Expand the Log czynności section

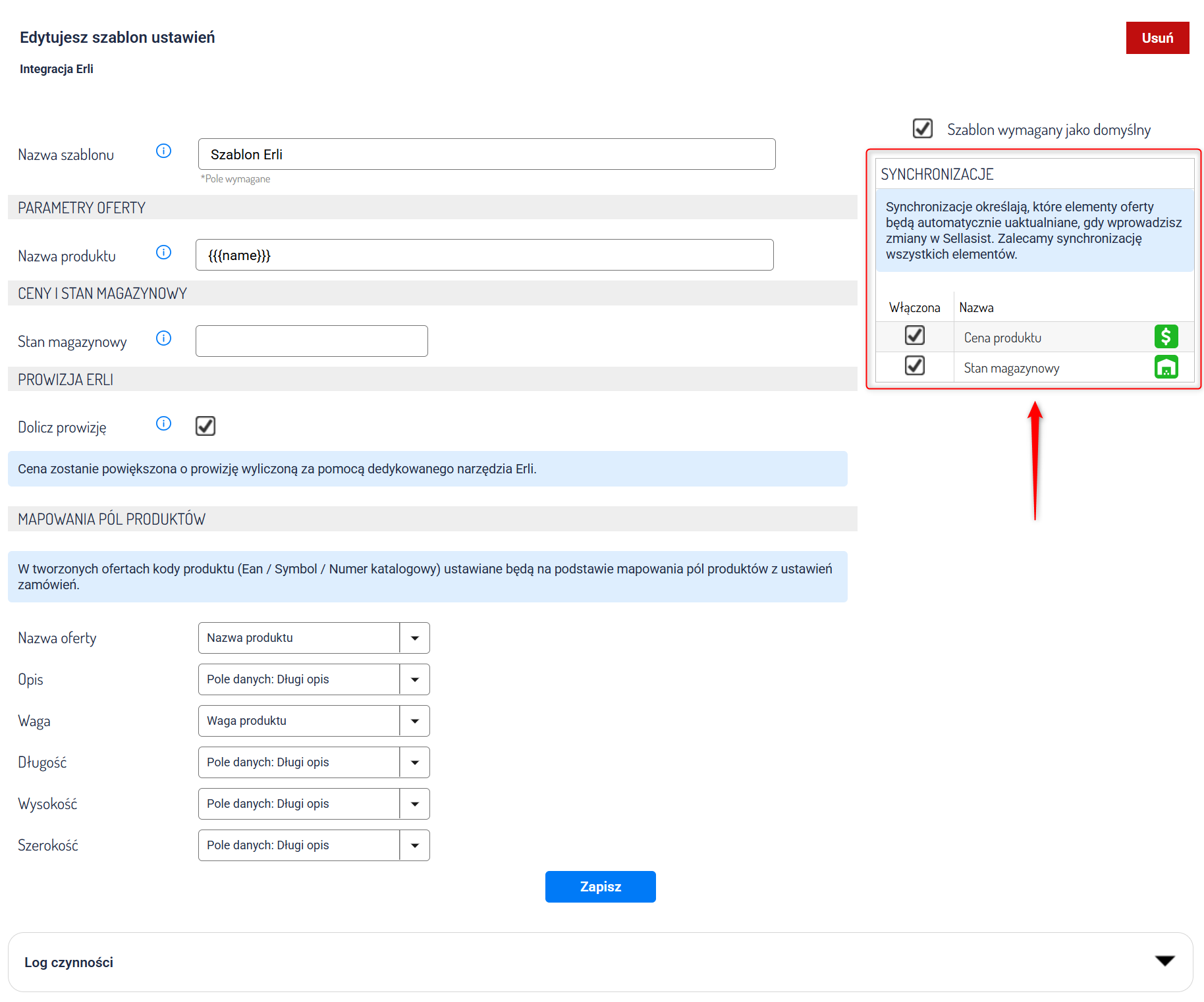coord(1164,961)
